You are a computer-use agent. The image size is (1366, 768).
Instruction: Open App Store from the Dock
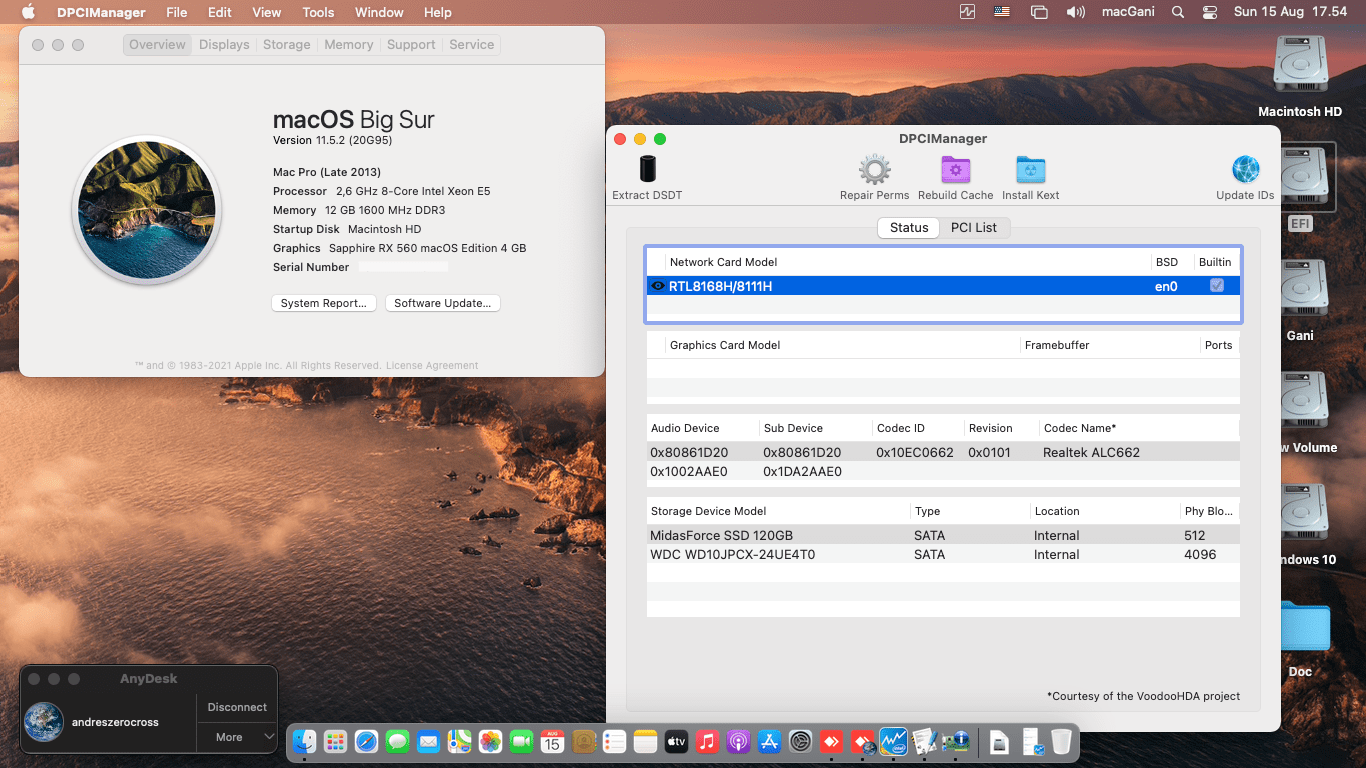tap(769, 741)
